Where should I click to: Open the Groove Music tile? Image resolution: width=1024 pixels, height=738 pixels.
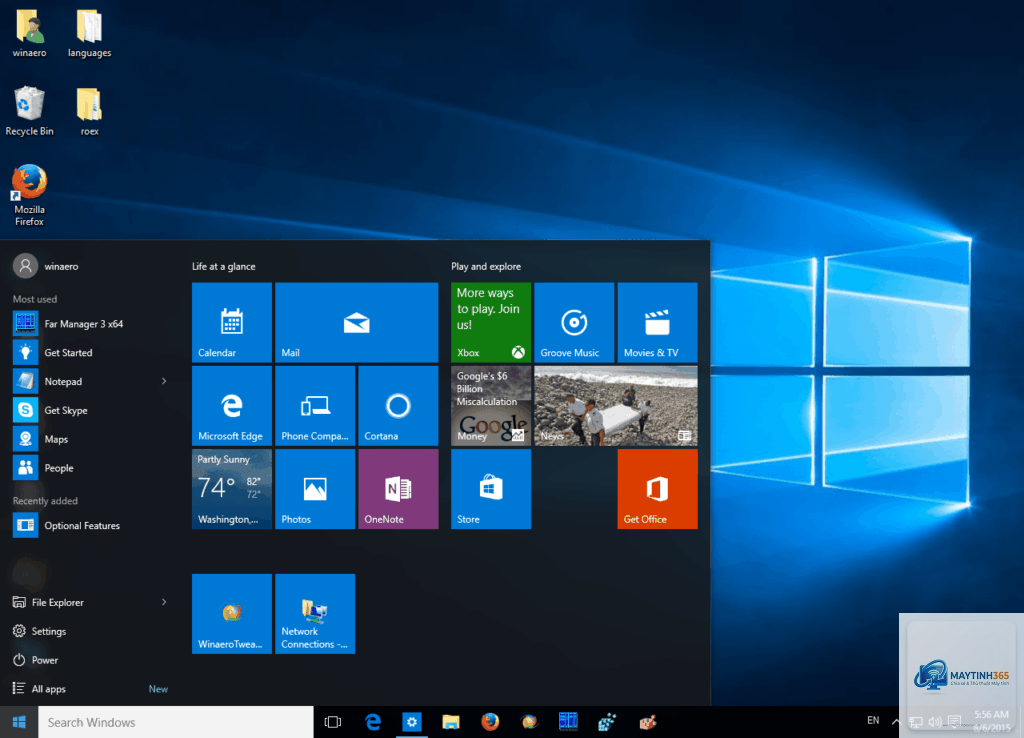(x=574, y=322)
